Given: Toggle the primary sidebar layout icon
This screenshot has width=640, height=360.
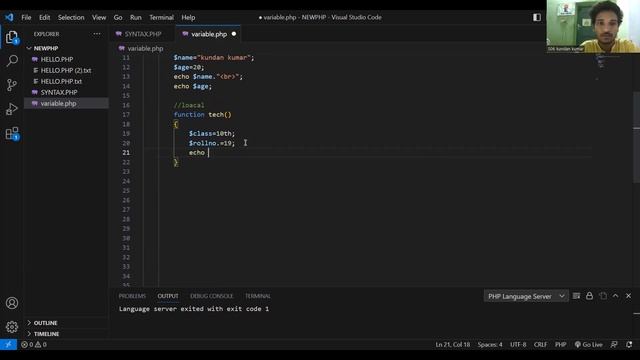Looking at the screenshot, I should pyautogui.click(x=537, y=17).
